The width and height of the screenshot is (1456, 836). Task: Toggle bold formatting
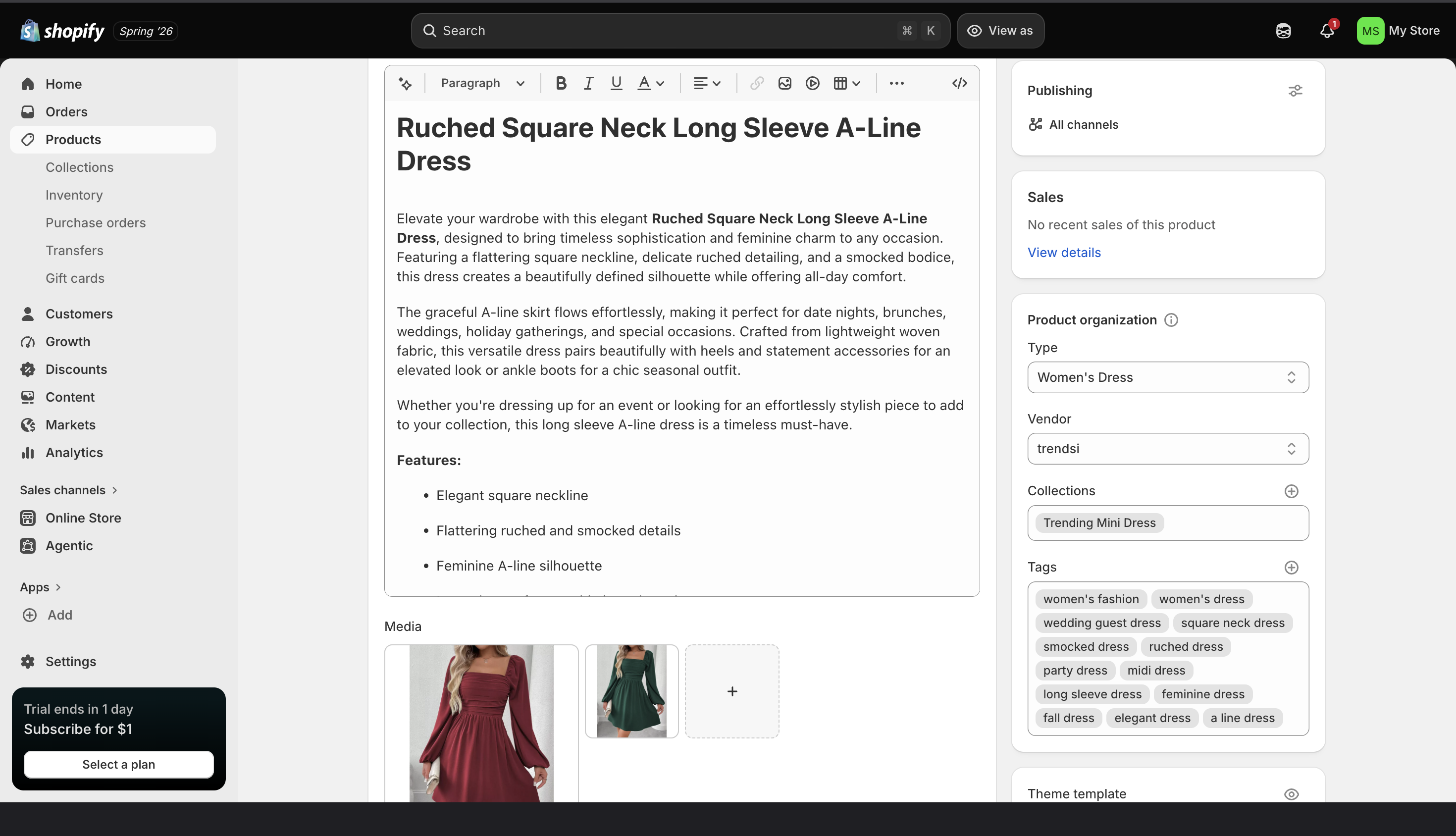coord(561,83)
